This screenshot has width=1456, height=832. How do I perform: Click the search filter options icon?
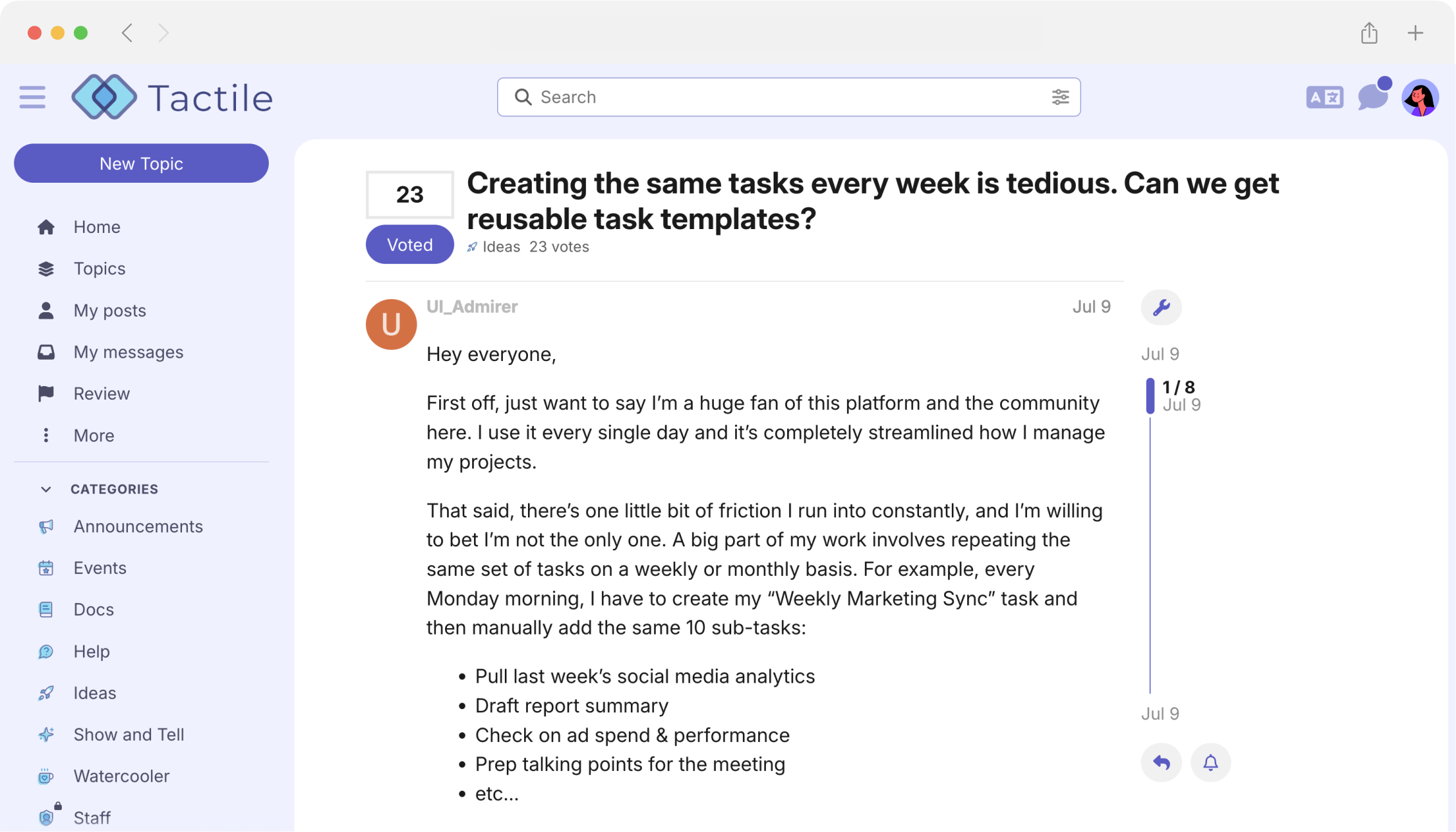coord(1060,97)
